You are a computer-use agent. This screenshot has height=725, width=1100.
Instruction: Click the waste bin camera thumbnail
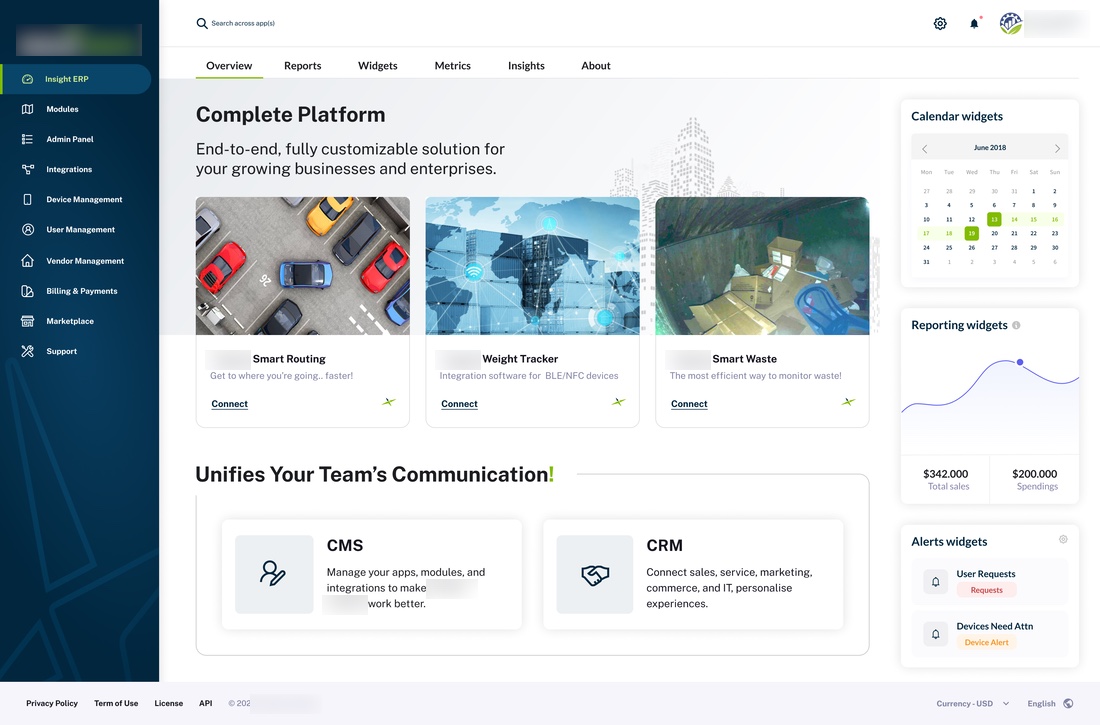point(762,266)
